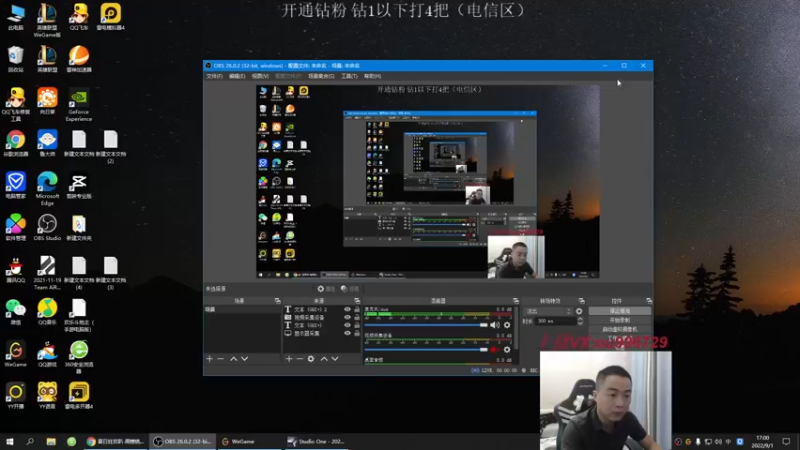Click the Start Virtual Camera button

pos(620,329)
